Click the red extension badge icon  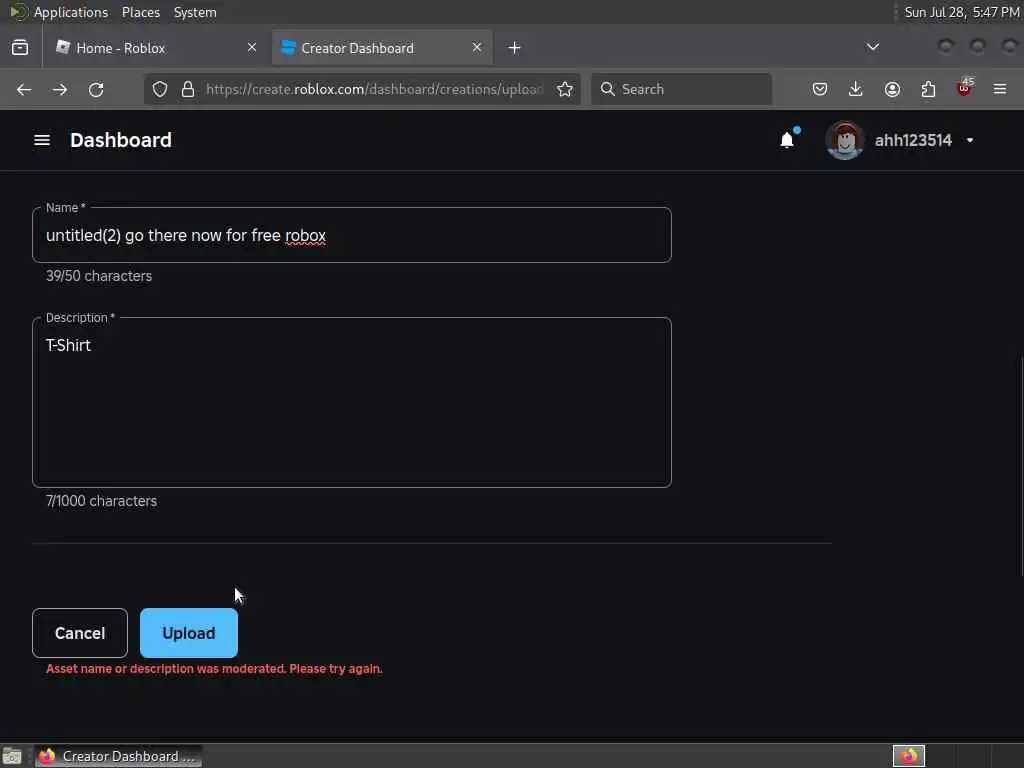[965, 88]
